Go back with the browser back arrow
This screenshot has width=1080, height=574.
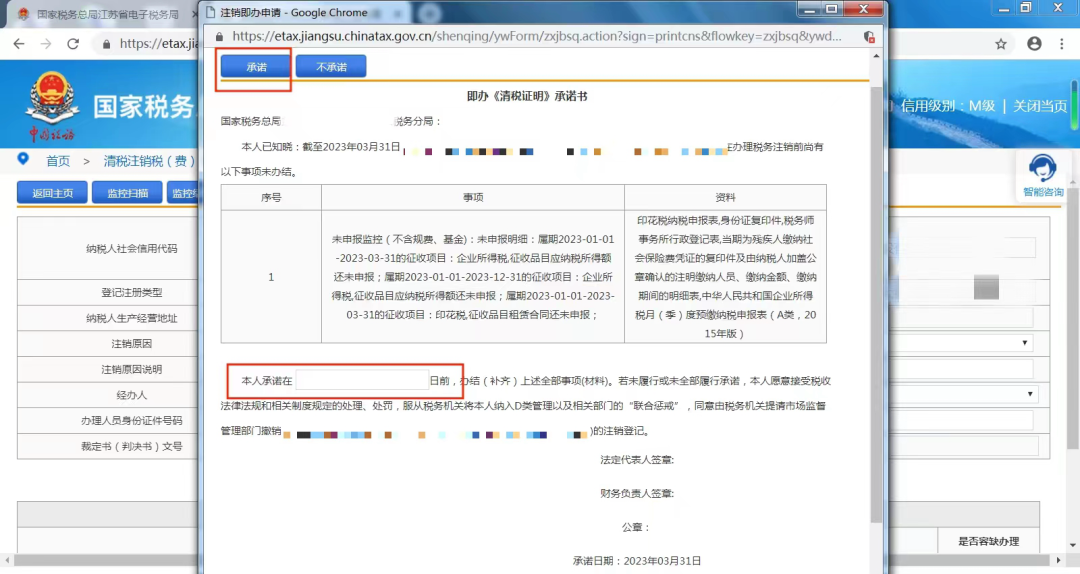tap(19, 44)
